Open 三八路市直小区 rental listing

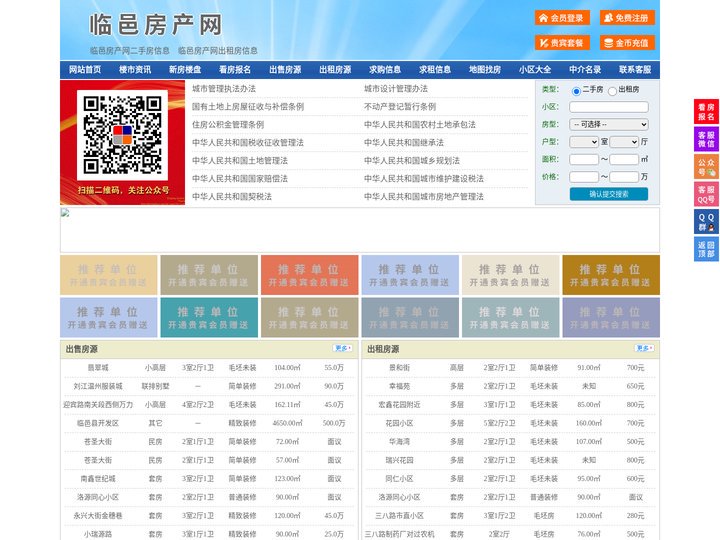point(399,516)
